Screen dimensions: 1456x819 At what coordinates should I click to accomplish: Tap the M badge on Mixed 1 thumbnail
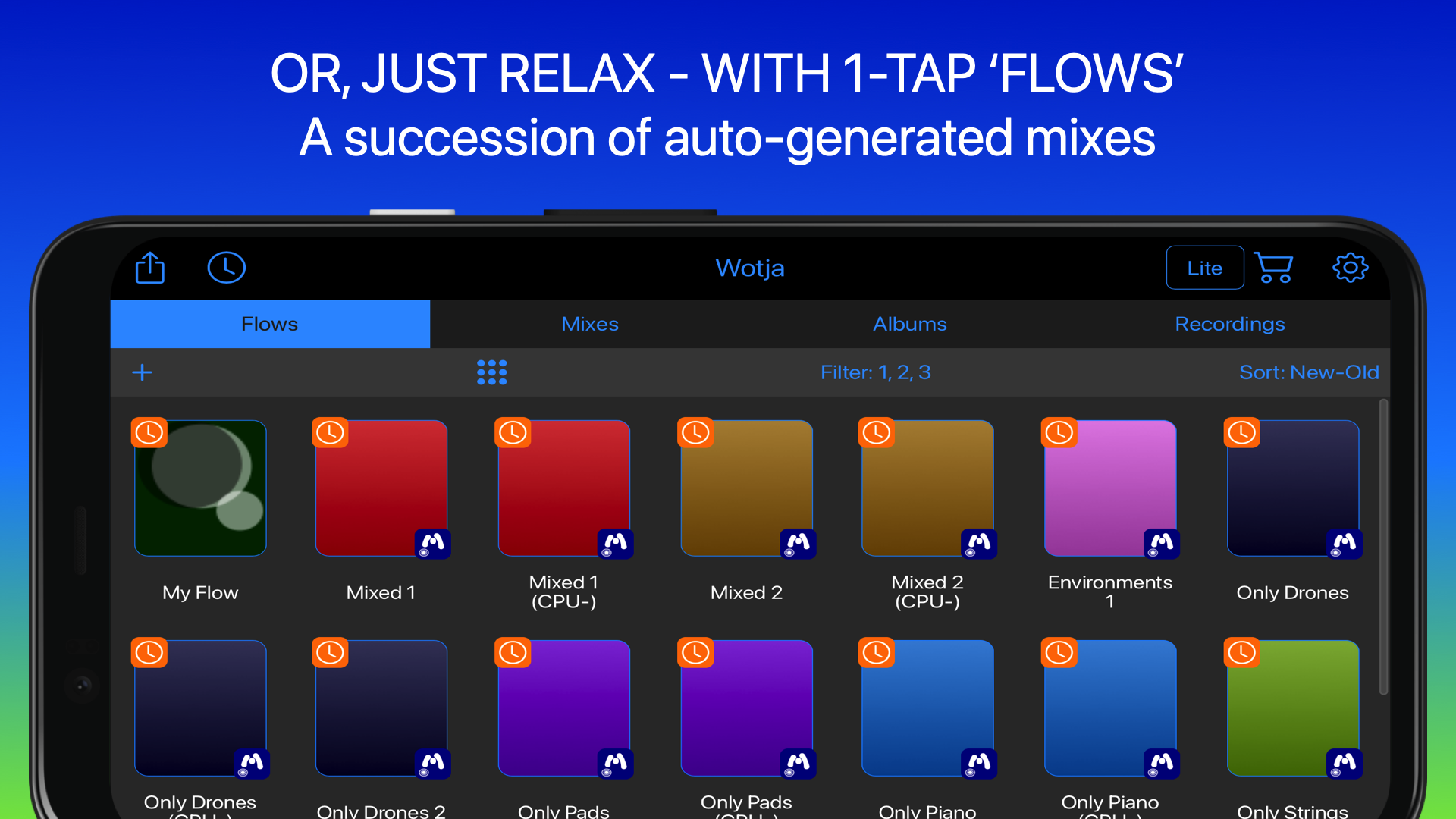pos(434,544)
